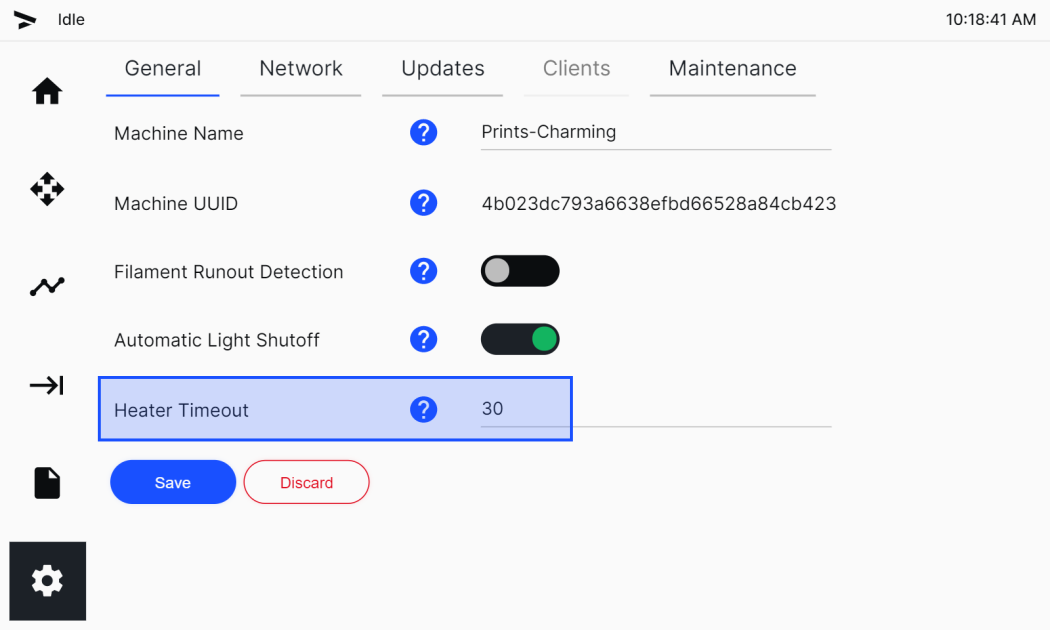Discard the settings changes
Viewport: 1050px width, 630px height.
306,482
